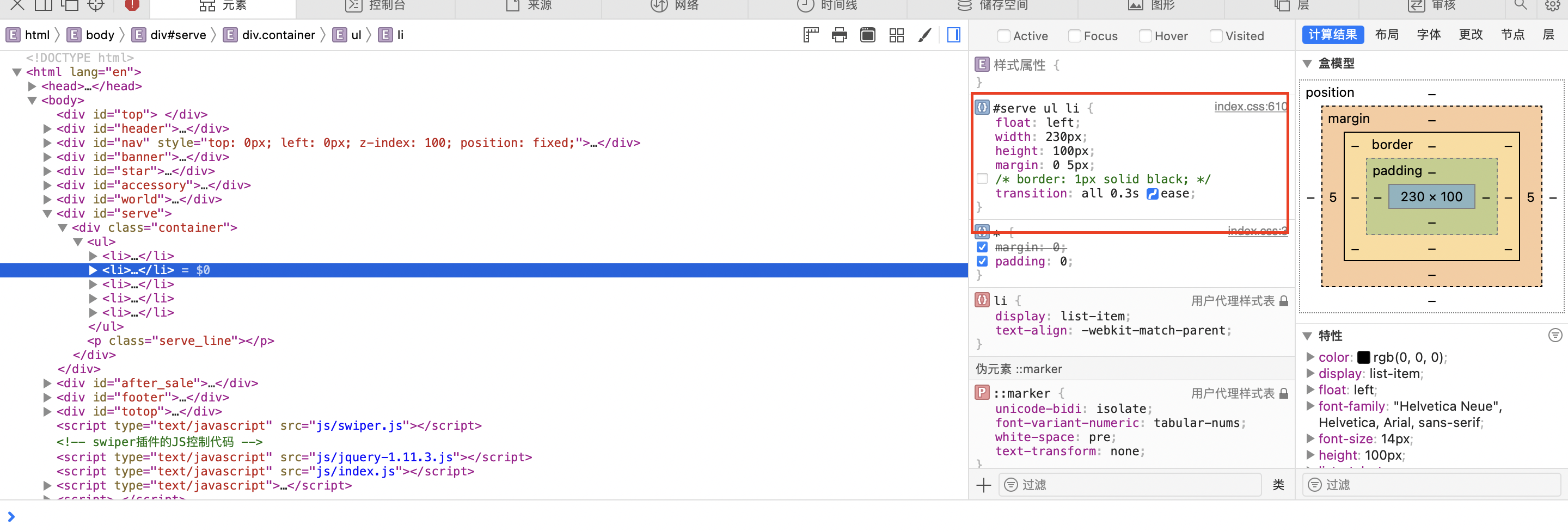
Task: Click the style attribute E icon
Action: 982,64
